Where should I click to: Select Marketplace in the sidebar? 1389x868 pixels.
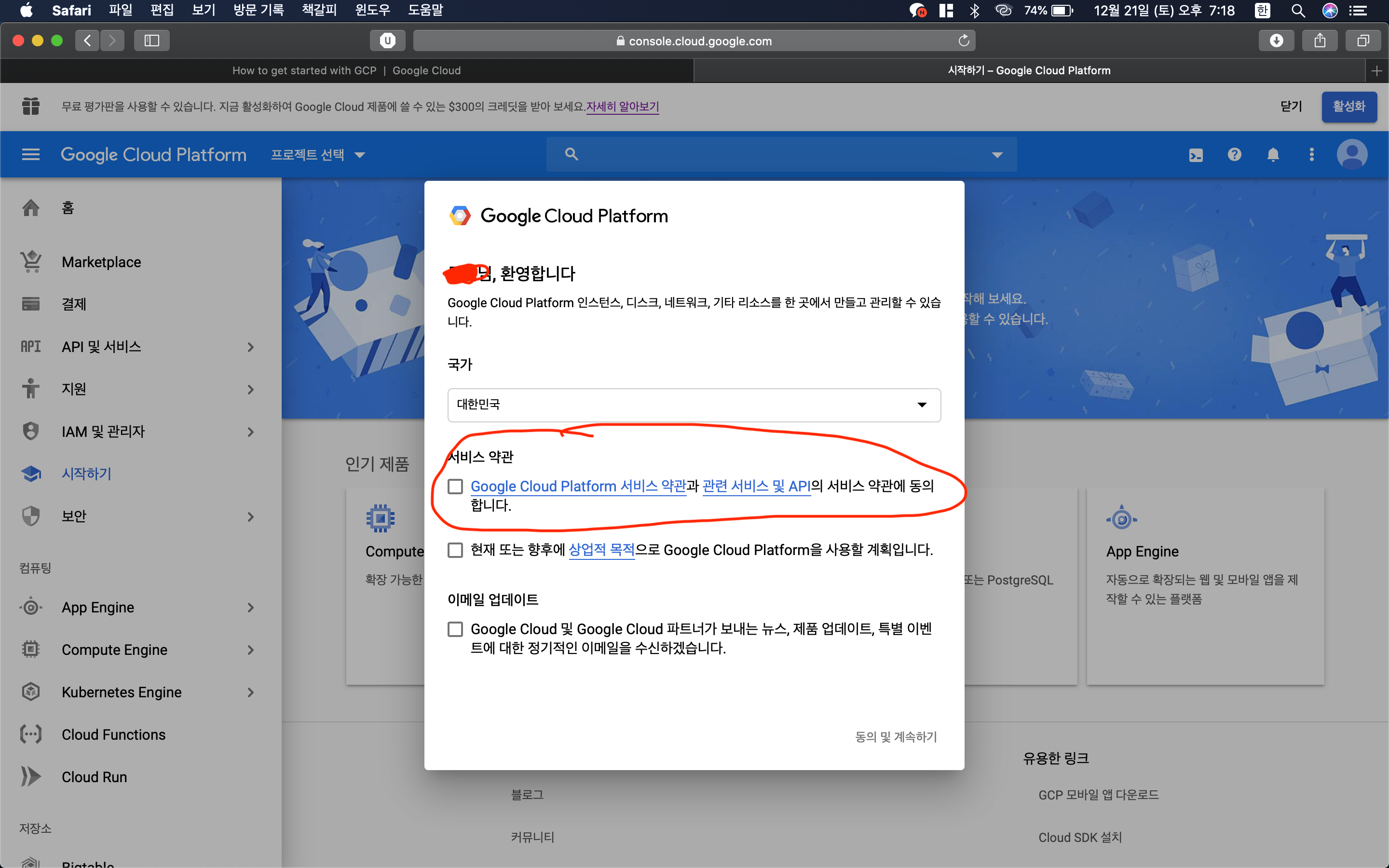(101, 262)
